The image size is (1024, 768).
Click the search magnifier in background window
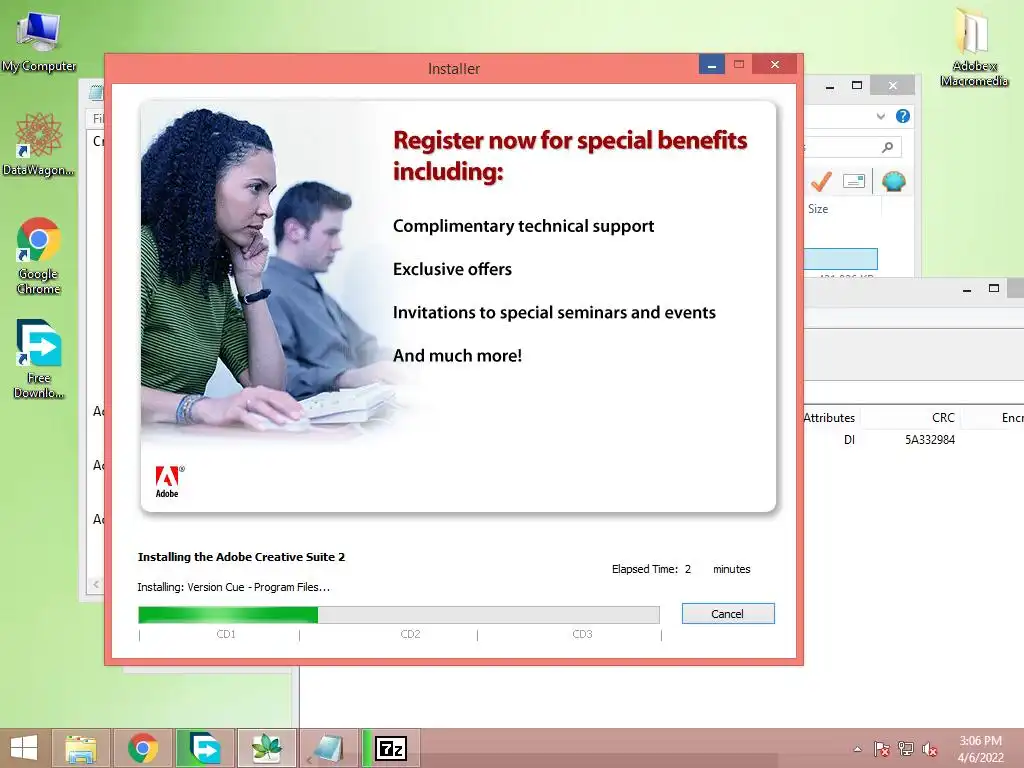pyautogui.click(x=887, y=147)
